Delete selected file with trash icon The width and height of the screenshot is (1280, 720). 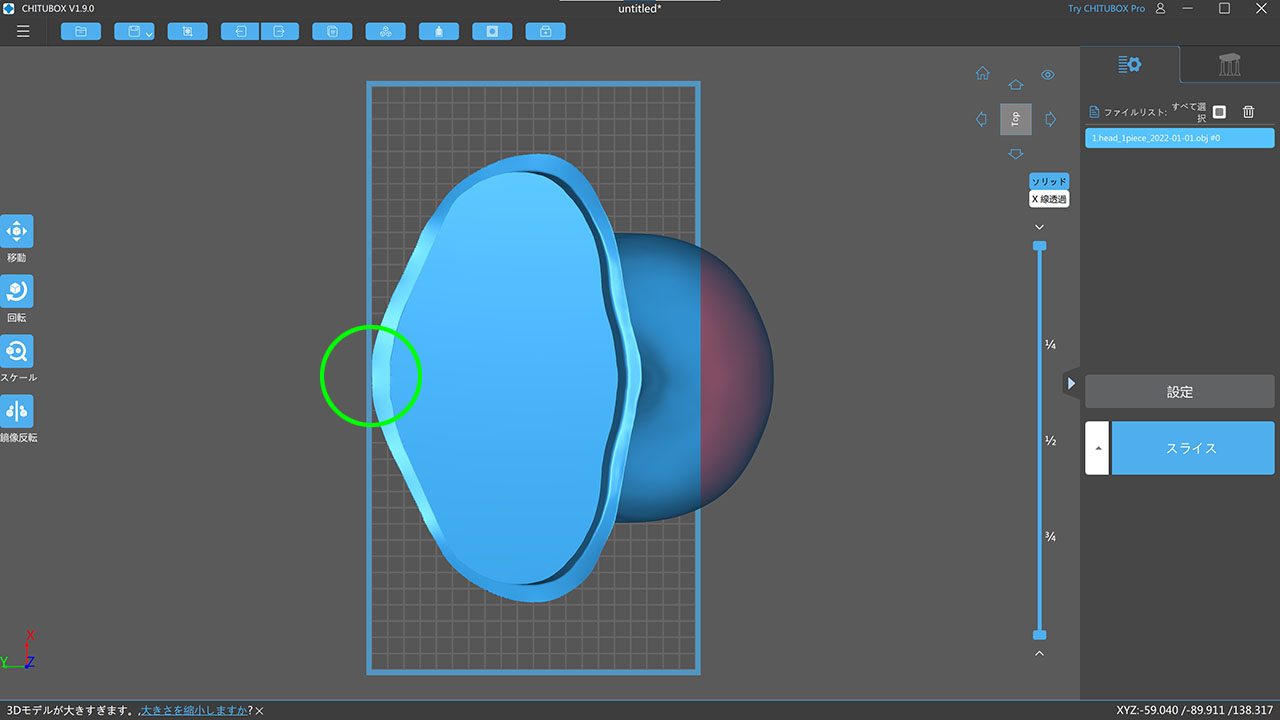(1248, 112)
